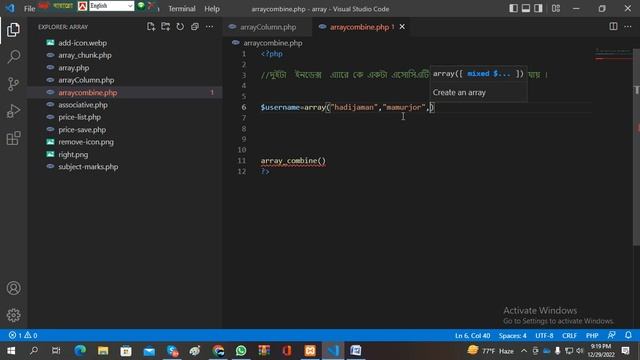Click the feedback icon in status bar
Screen dimensions: 640x360
611,335
